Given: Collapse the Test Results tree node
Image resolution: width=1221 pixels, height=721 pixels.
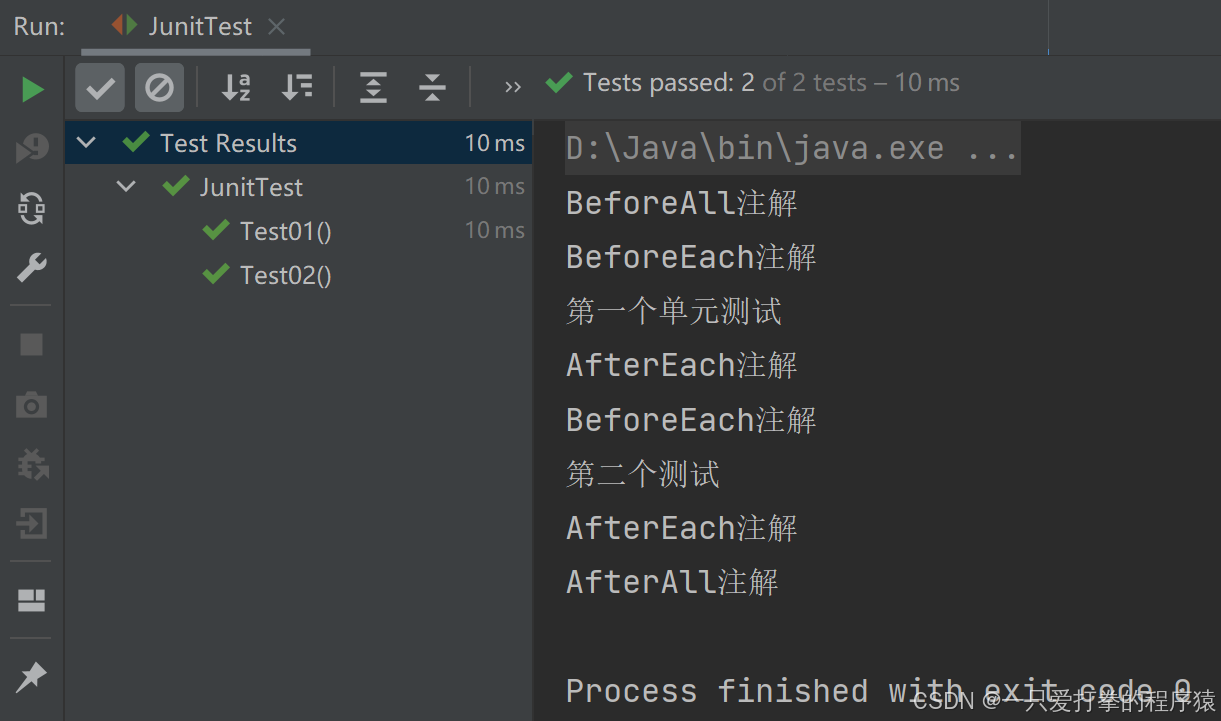Looking at the screenshot, I should (87, 143).
